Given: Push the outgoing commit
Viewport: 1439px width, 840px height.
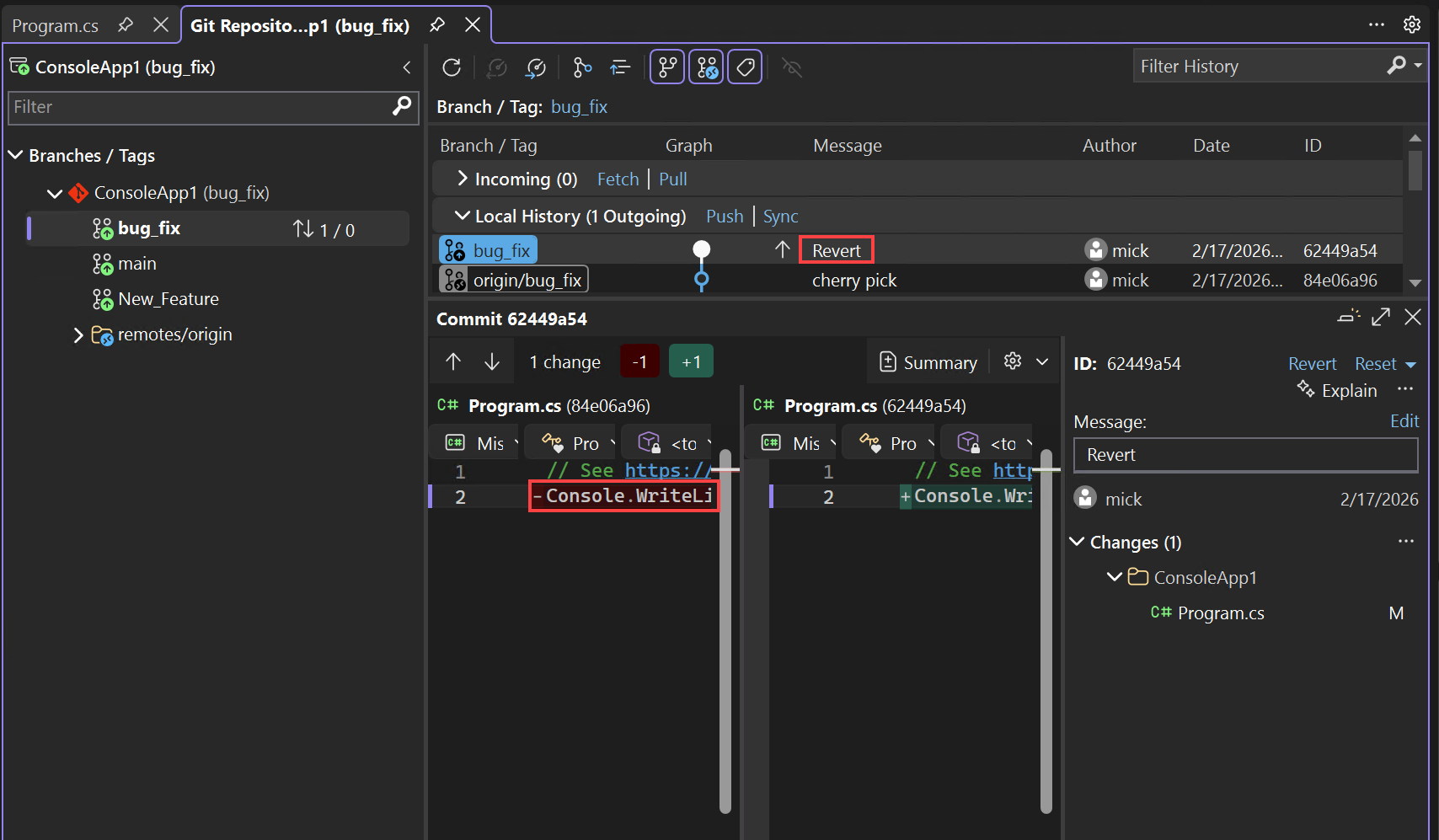Looking at the screenshot, I should click(x=724, y=216).
